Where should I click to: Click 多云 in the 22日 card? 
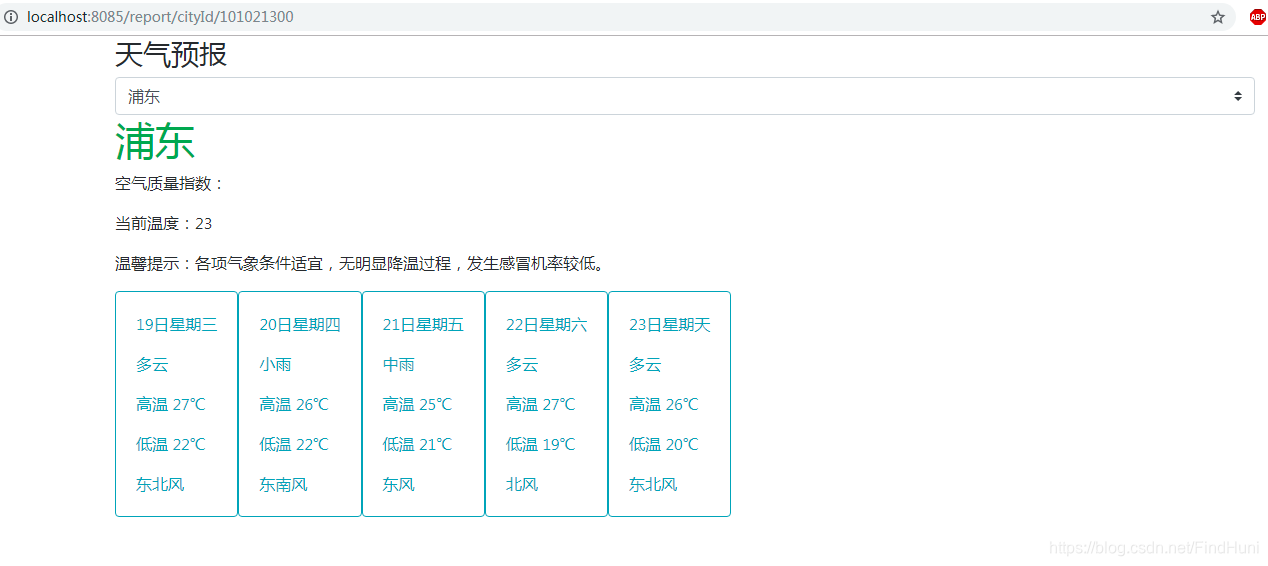(522, 365)
